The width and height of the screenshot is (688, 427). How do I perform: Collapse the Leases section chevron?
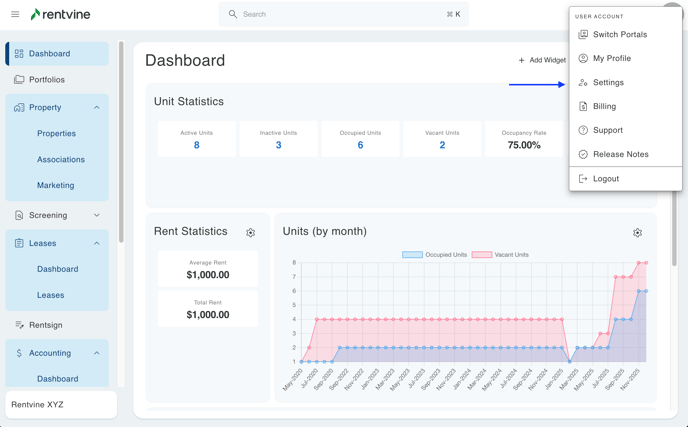97,243
